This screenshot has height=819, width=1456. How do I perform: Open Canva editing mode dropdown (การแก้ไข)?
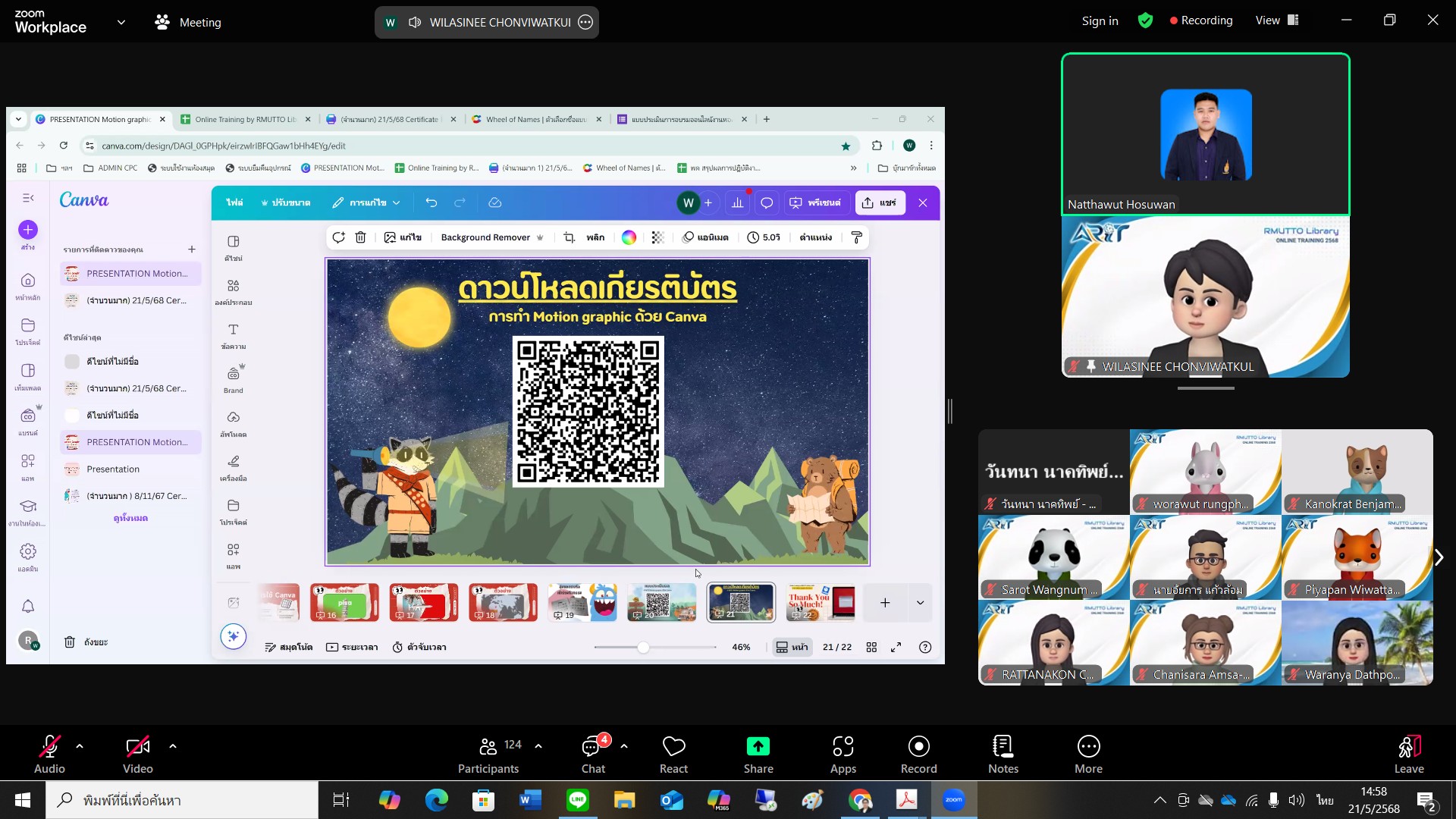[x=366, y=202]
